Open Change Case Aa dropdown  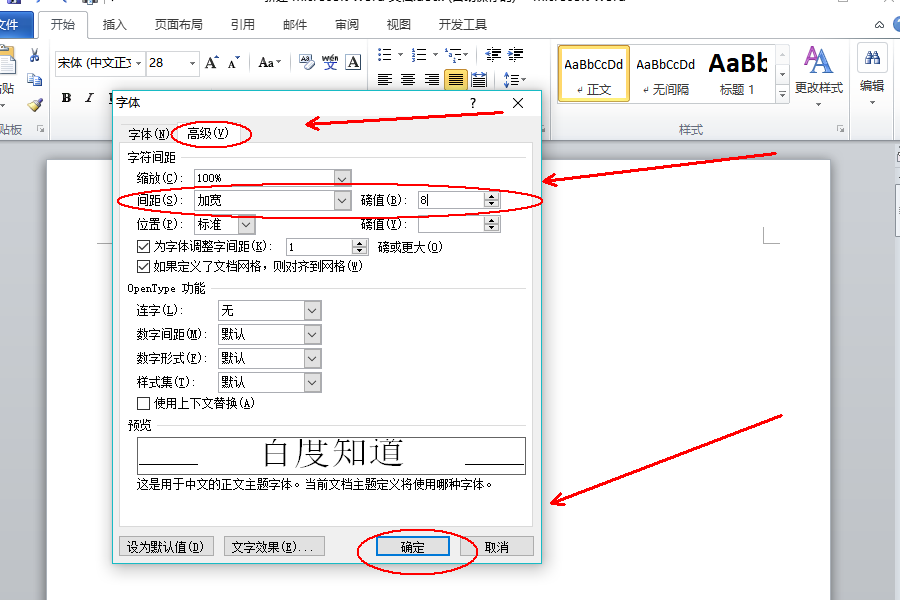pyautogui.click(x=270, y=62)
